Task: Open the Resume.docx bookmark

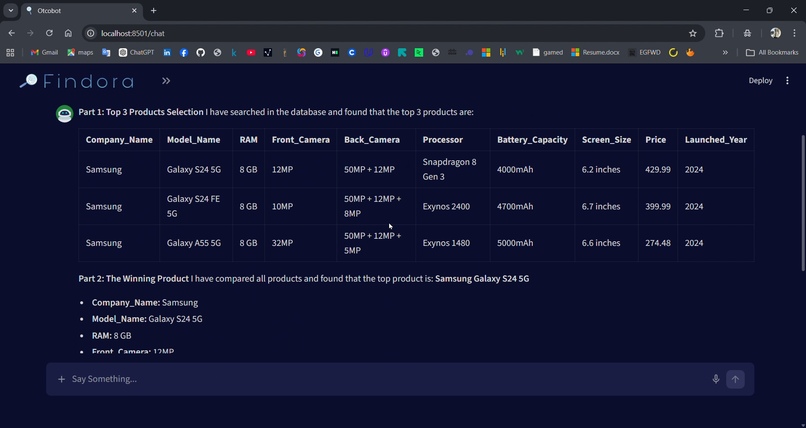Action: tap(595, 52)
